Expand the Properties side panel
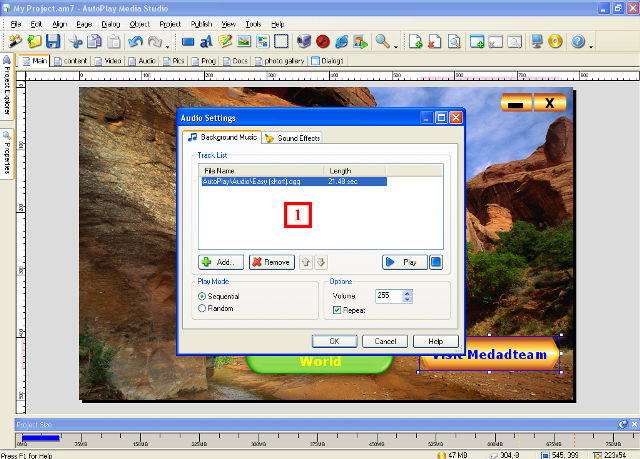 coord(6,154)
